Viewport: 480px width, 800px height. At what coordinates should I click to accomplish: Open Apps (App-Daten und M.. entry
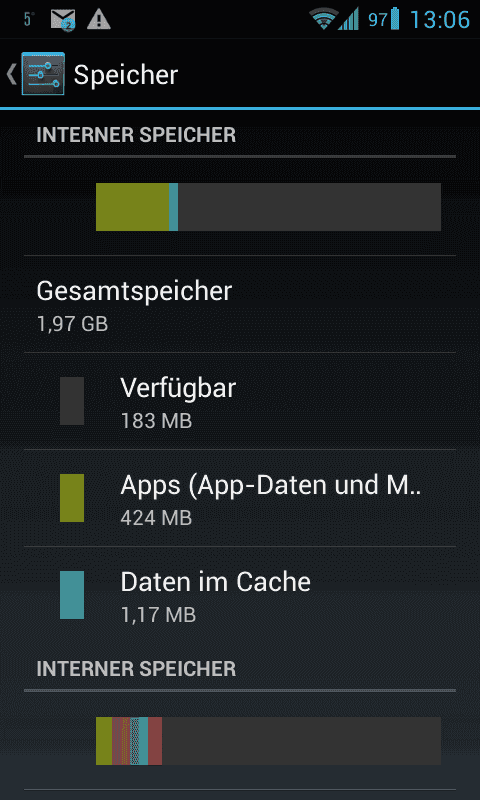240,498
